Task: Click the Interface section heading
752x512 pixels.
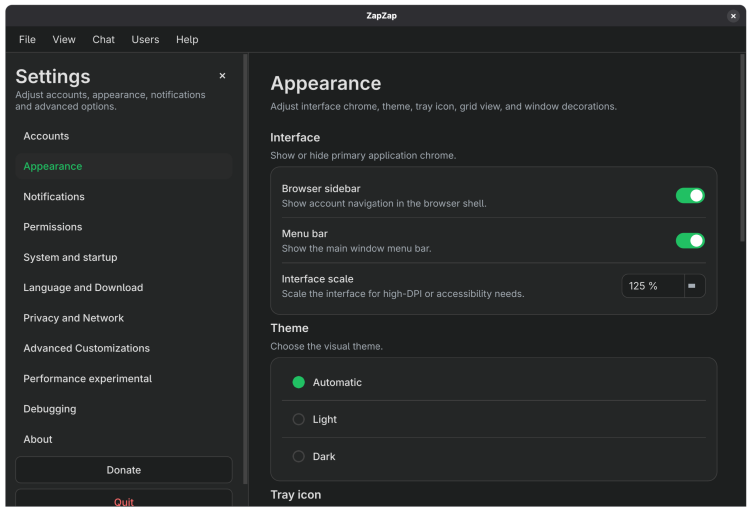Action: [x=295, y=138]
